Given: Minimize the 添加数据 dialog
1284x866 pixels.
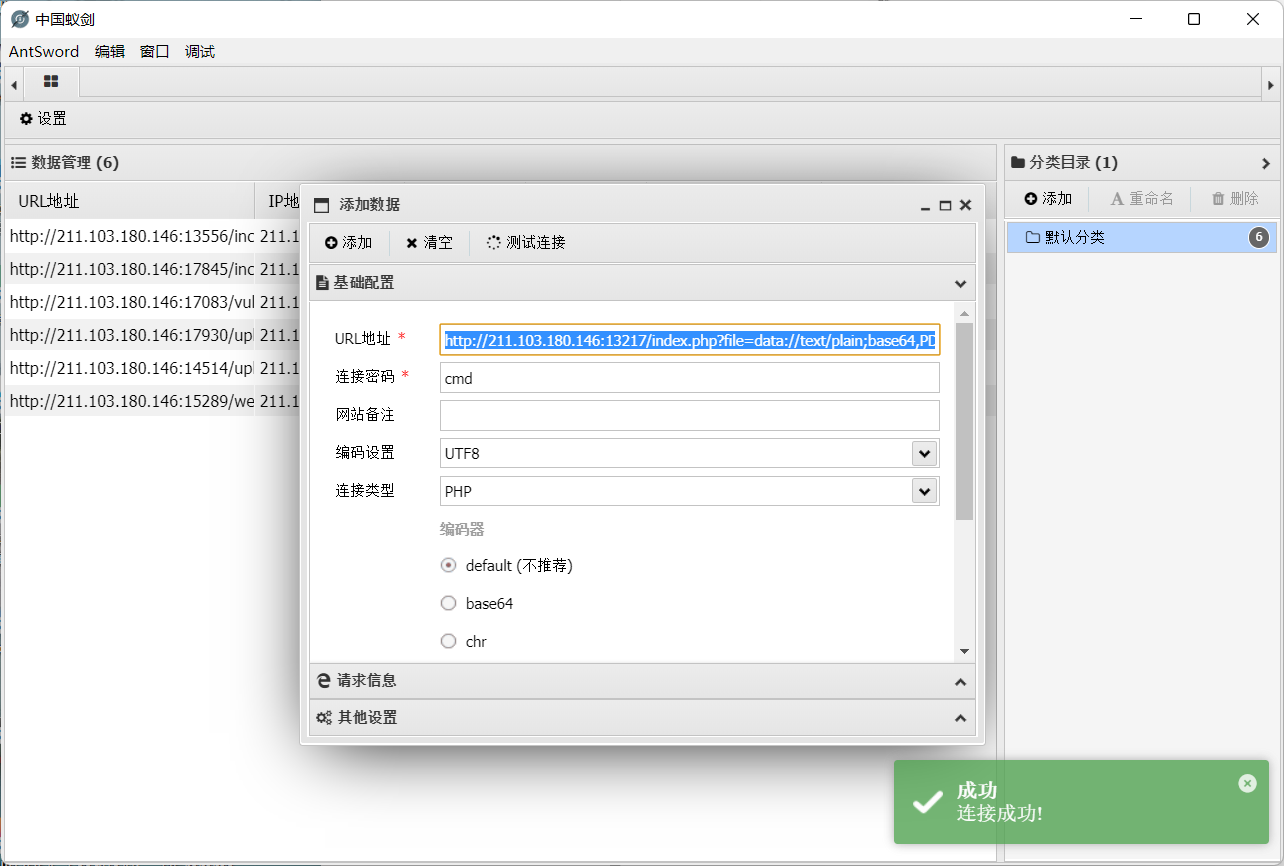Looking at the screenshot, I should pos(926,206).
